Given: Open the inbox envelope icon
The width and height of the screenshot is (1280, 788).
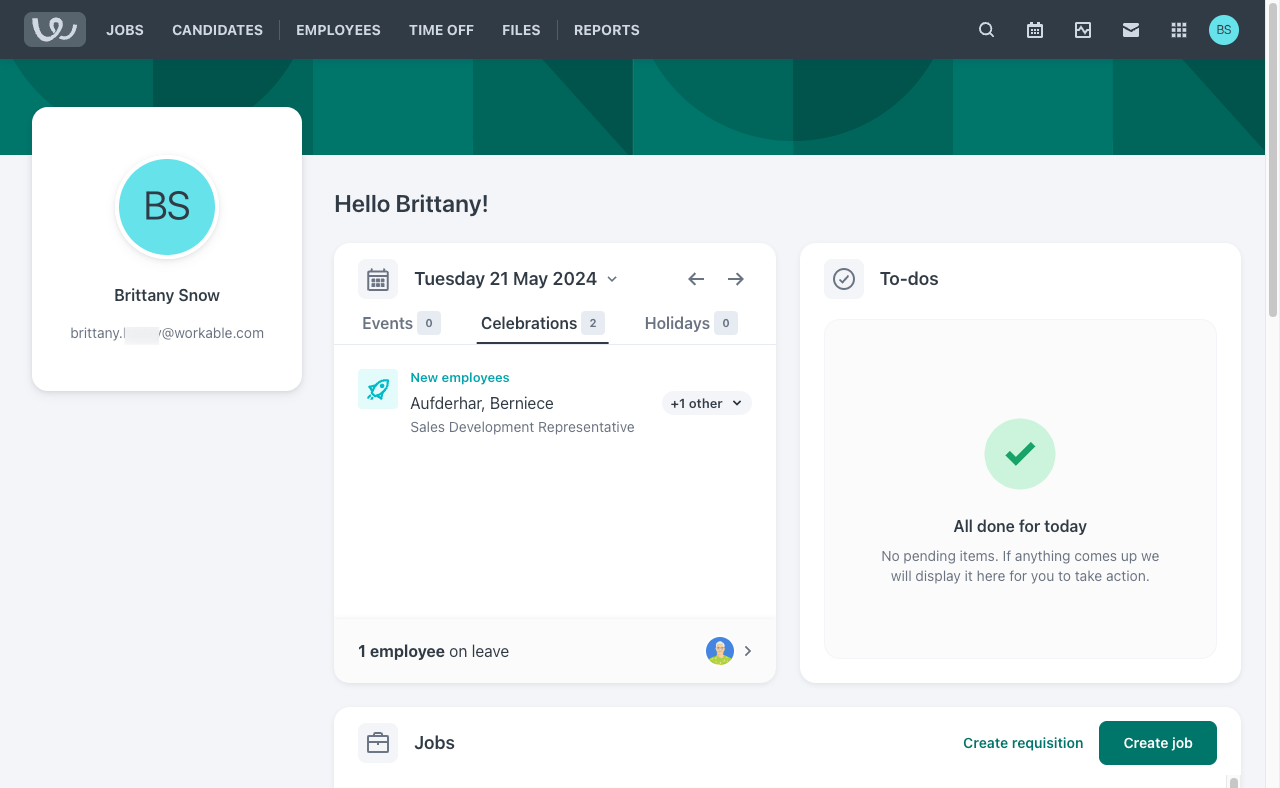Looking at the screenshot, I should (x=1131, y=30).
